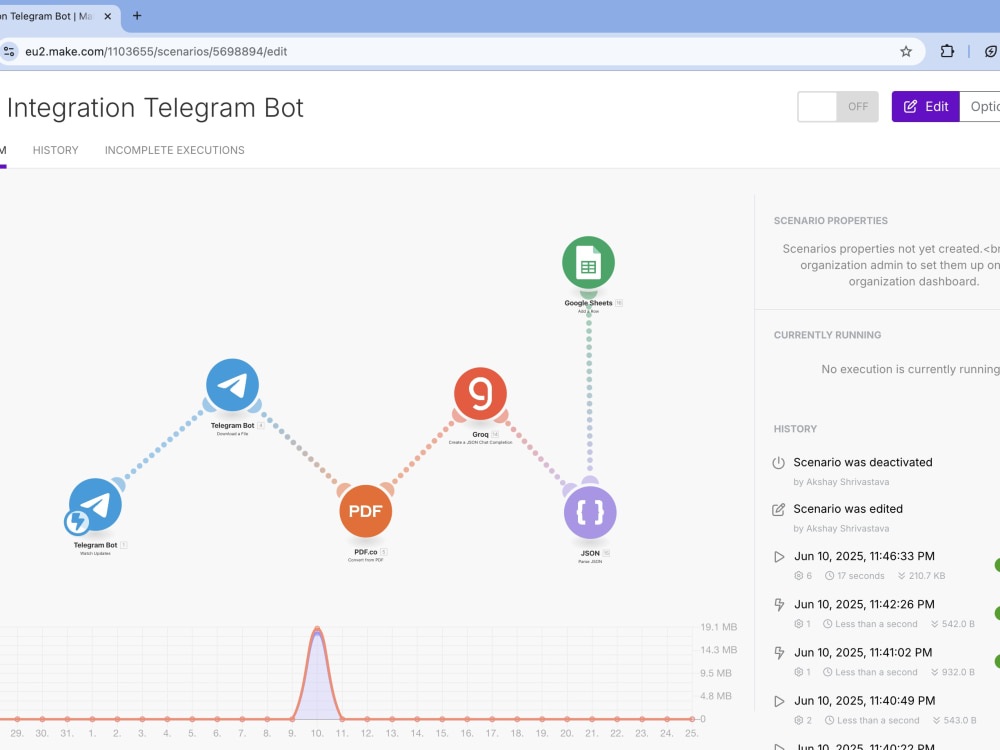Open a new browser tab
Screen dimensions: 1000x750
point(137,16)
